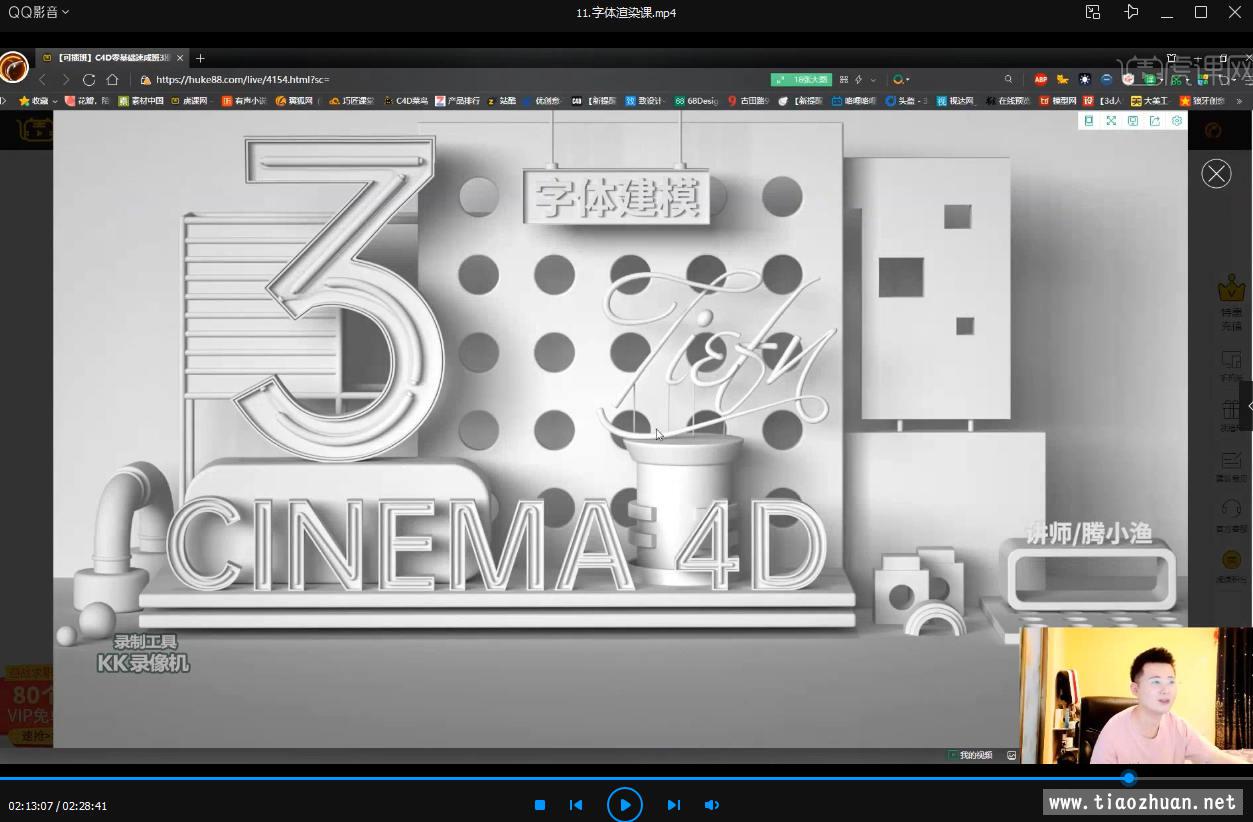Open the 致设计 bookmark
The width and height of the screenshot is (1253, 822).
pos(645,101)
